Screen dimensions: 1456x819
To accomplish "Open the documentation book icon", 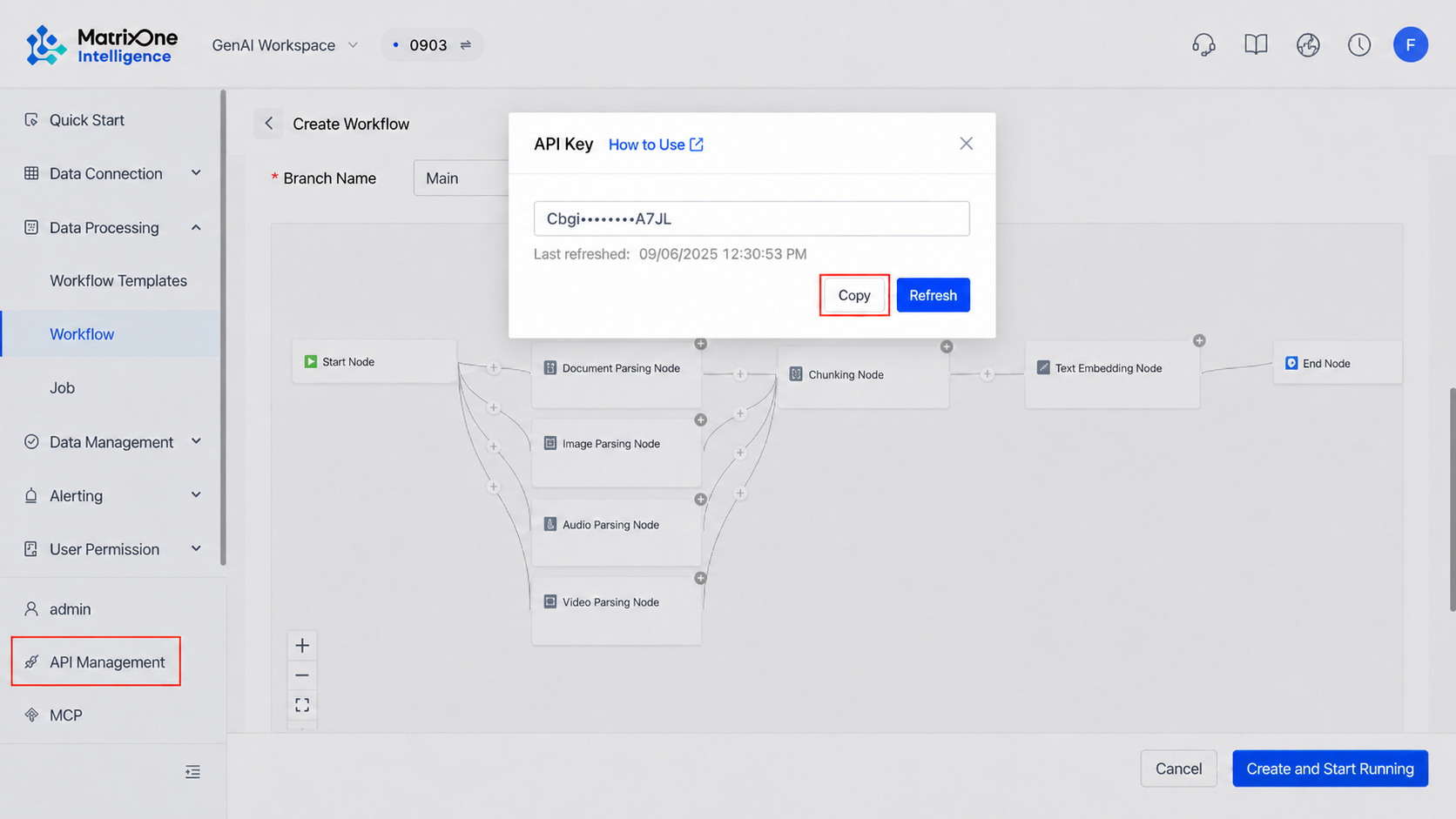I will coord(1256,44).
